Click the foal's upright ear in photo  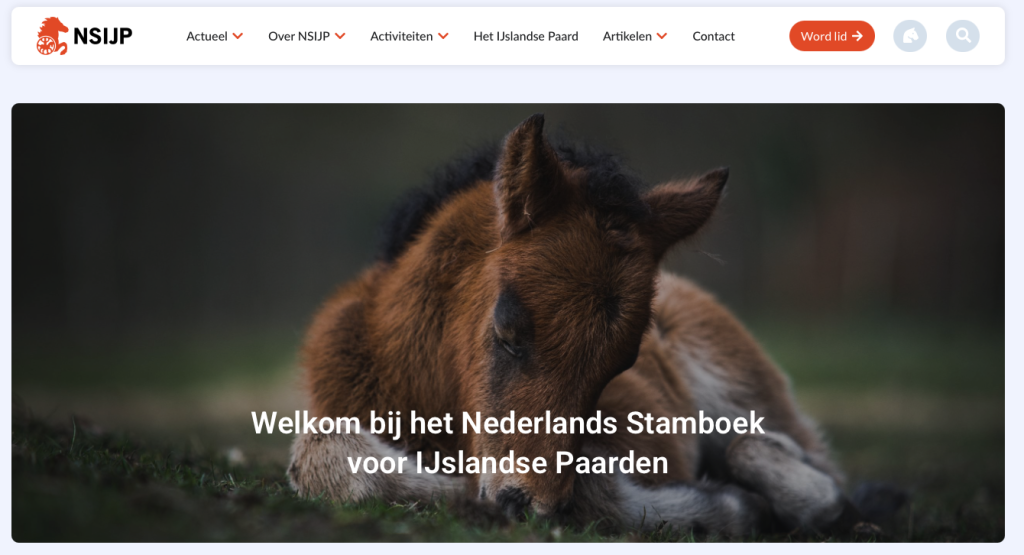[528, 173]
